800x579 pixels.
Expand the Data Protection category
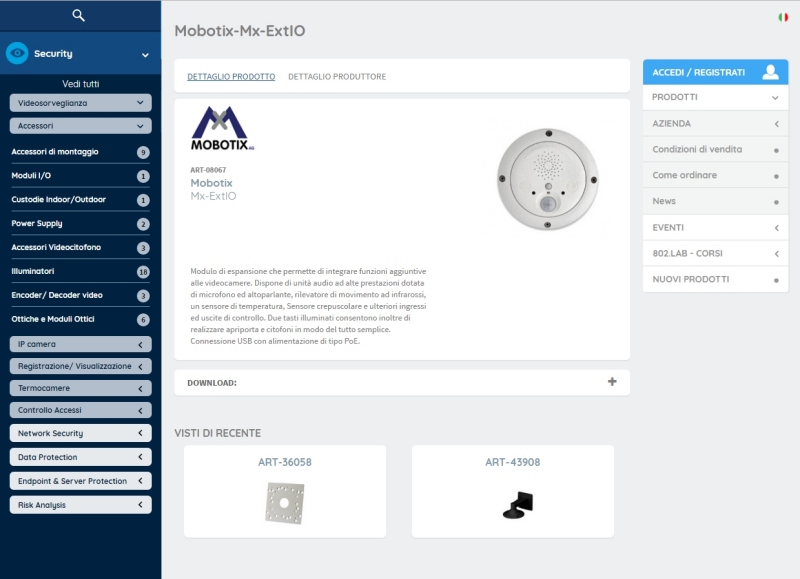coord(81,457)
